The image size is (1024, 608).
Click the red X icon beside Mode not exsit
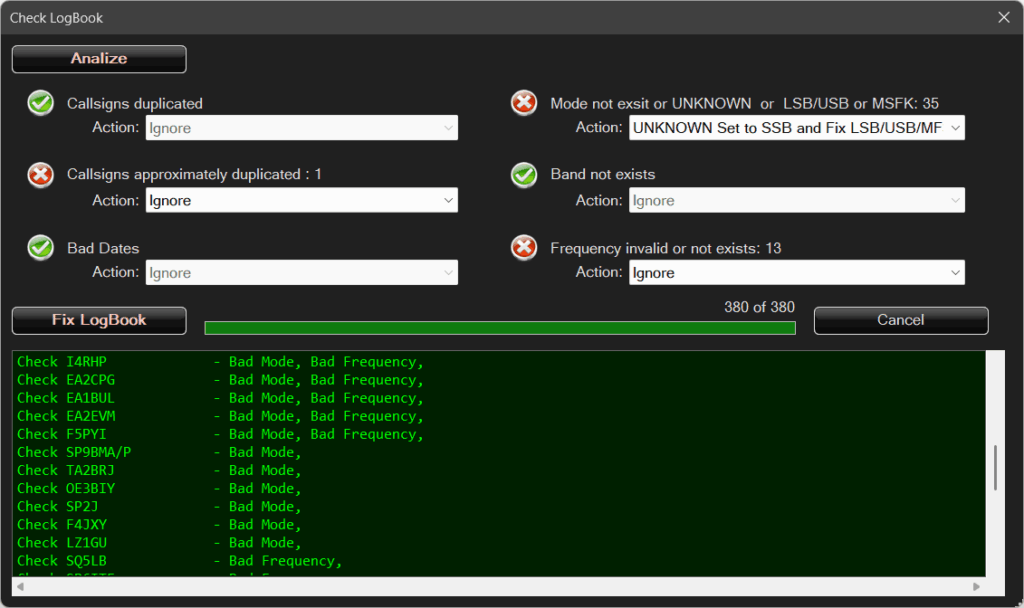point(524,103)
